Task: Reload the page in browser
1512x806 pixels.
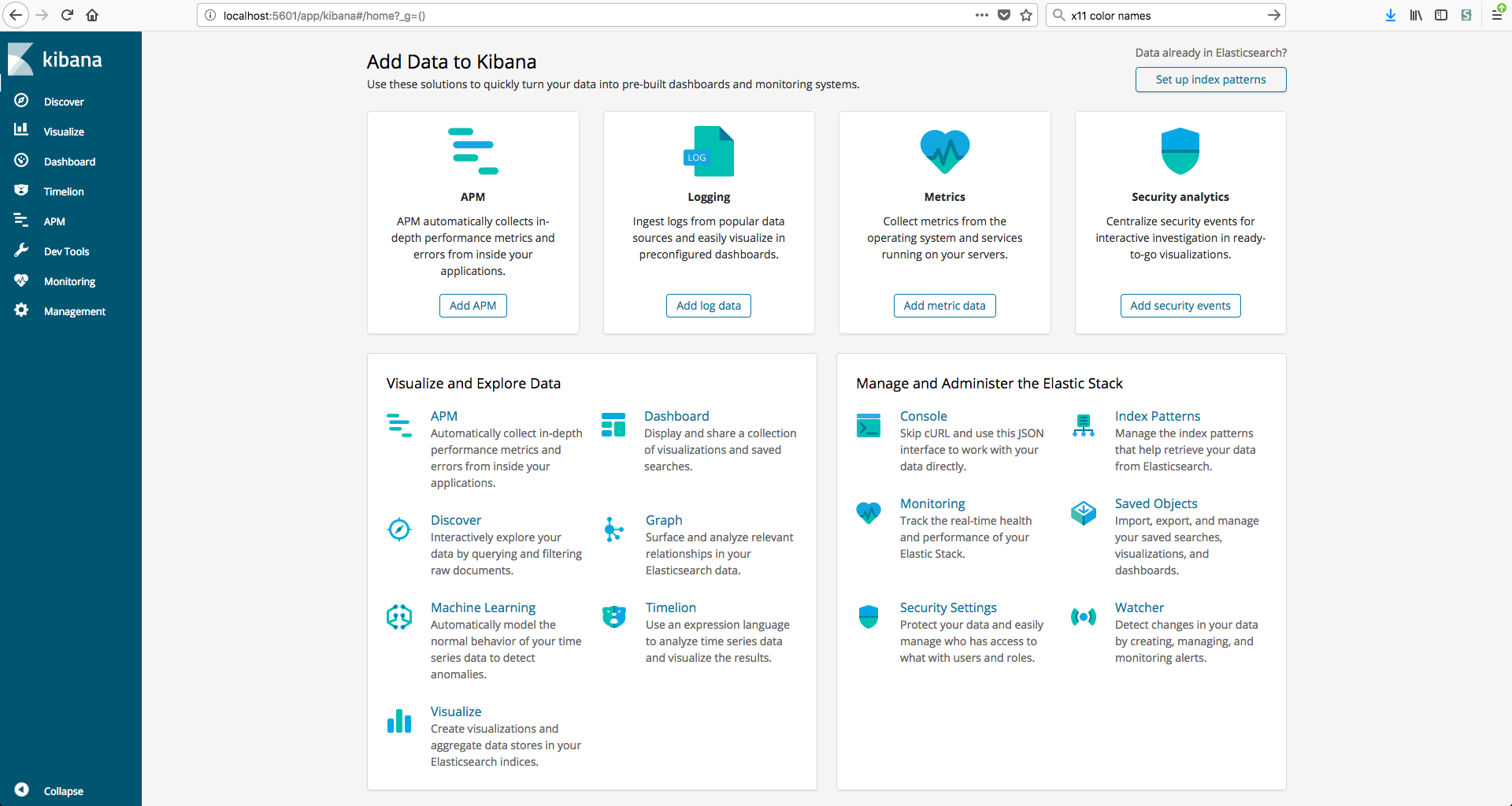Action: click(67, 15)
